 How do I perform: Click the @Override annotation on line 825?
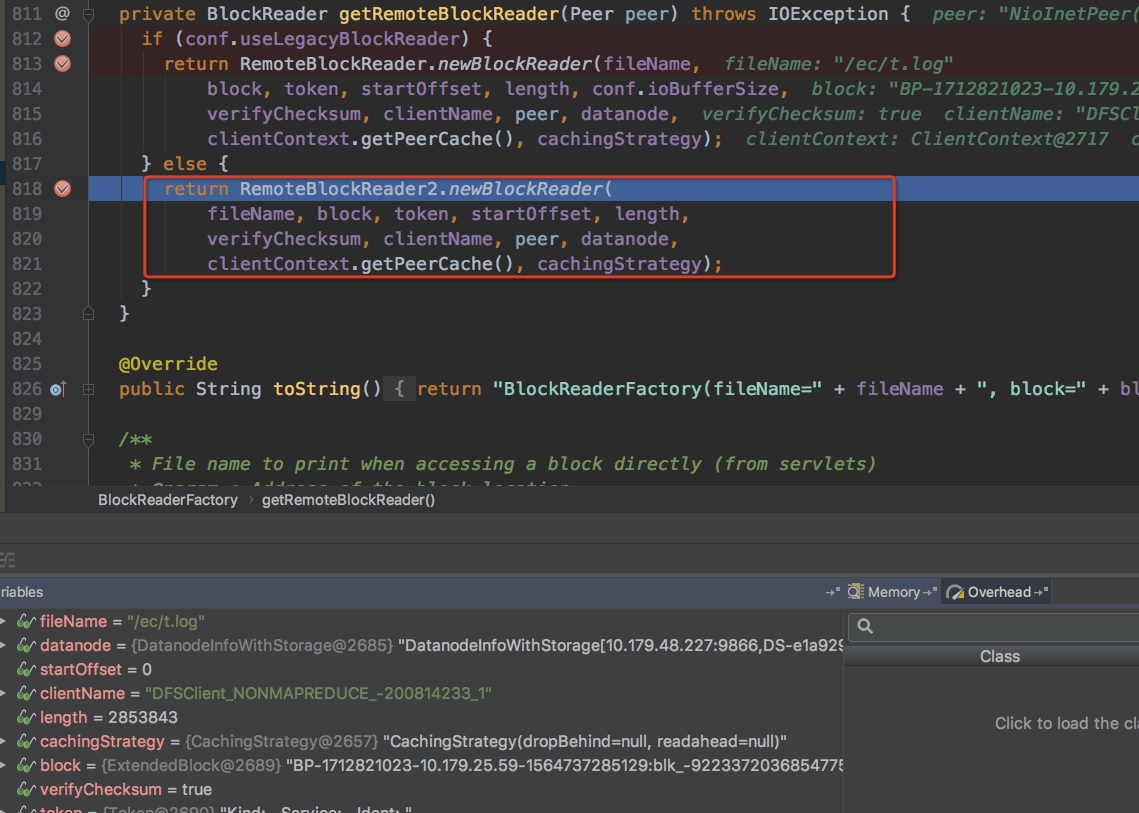pos(169,363)
